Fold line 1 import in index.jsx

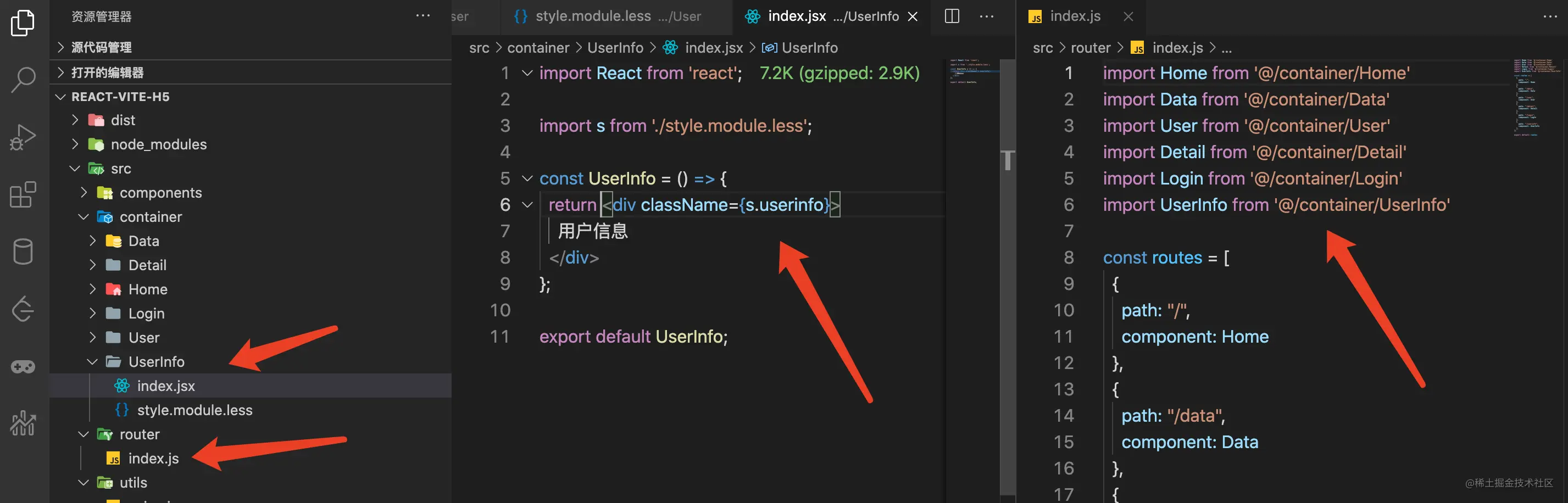coord(528,73)
